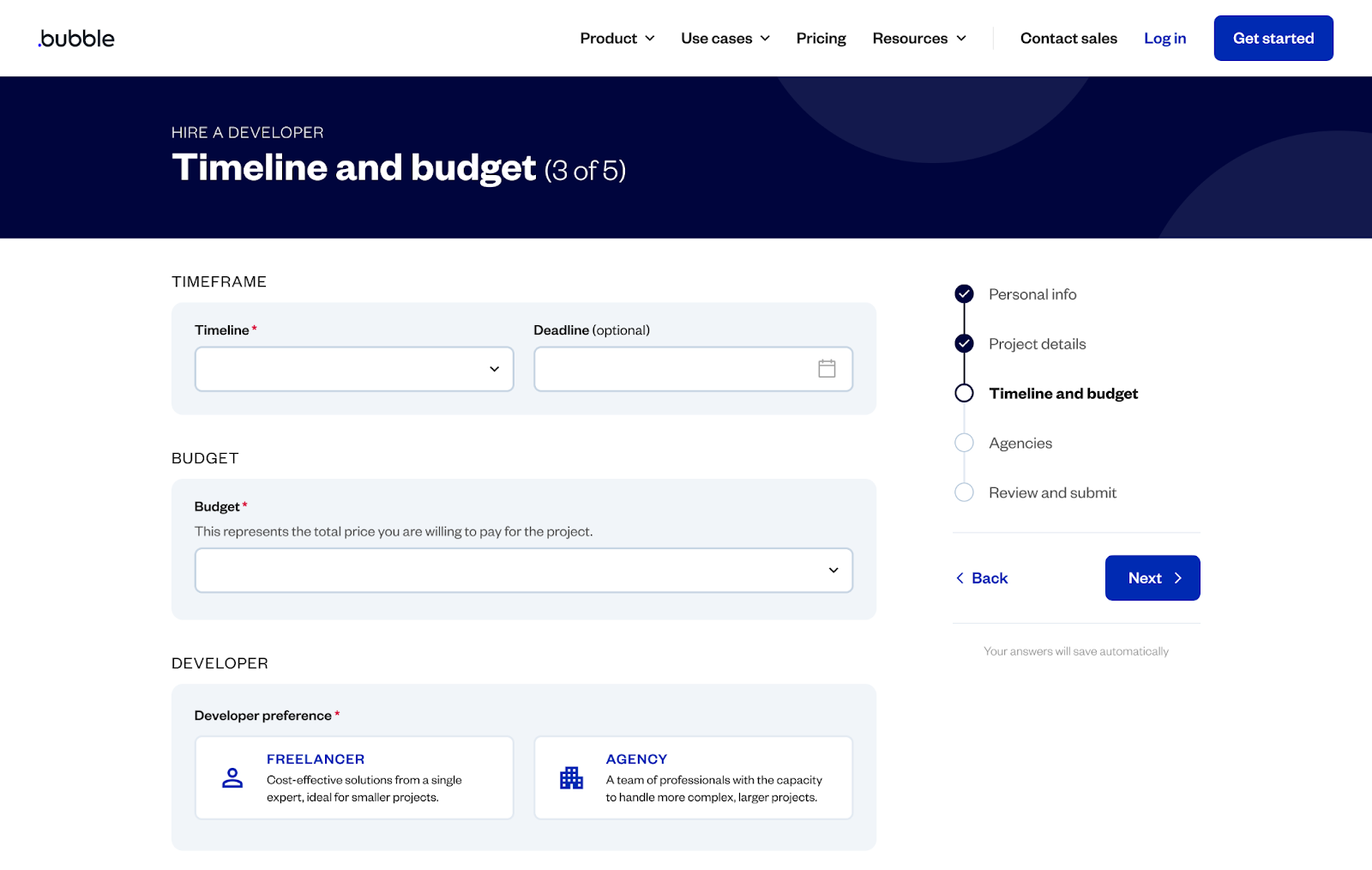The image size is (1372, 870).
Task: Click the Agencies step in the progress tracker
Action: [1020, 443]
